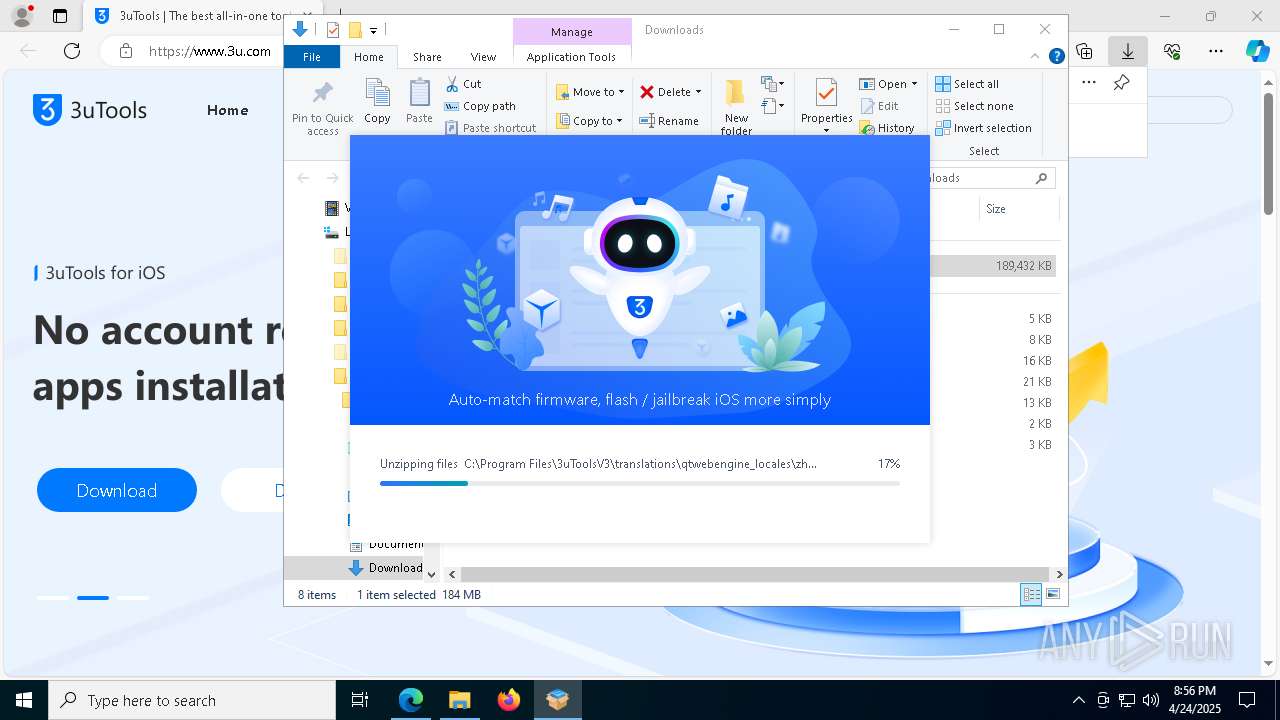The height and width of the screenshot is (720, 1280).
Task: Launch Firefox from the taskbar
Action: pos(508,700)
